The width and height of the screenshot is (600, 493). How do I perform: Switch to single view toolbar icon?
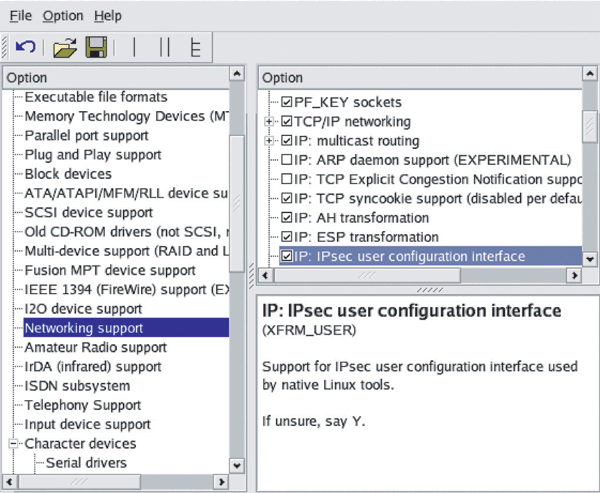coord(134,47)
